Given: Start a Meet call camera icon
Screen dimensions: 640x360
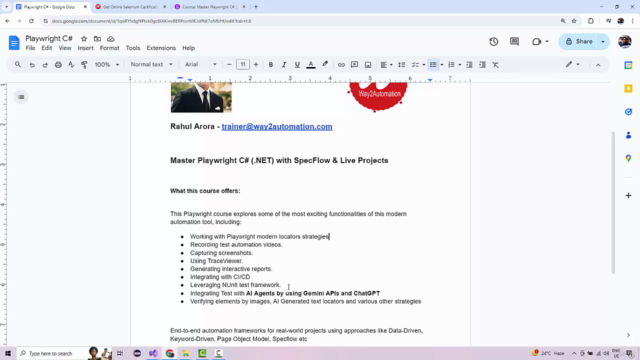Looking at the screenshot, I should pos(536,42).
